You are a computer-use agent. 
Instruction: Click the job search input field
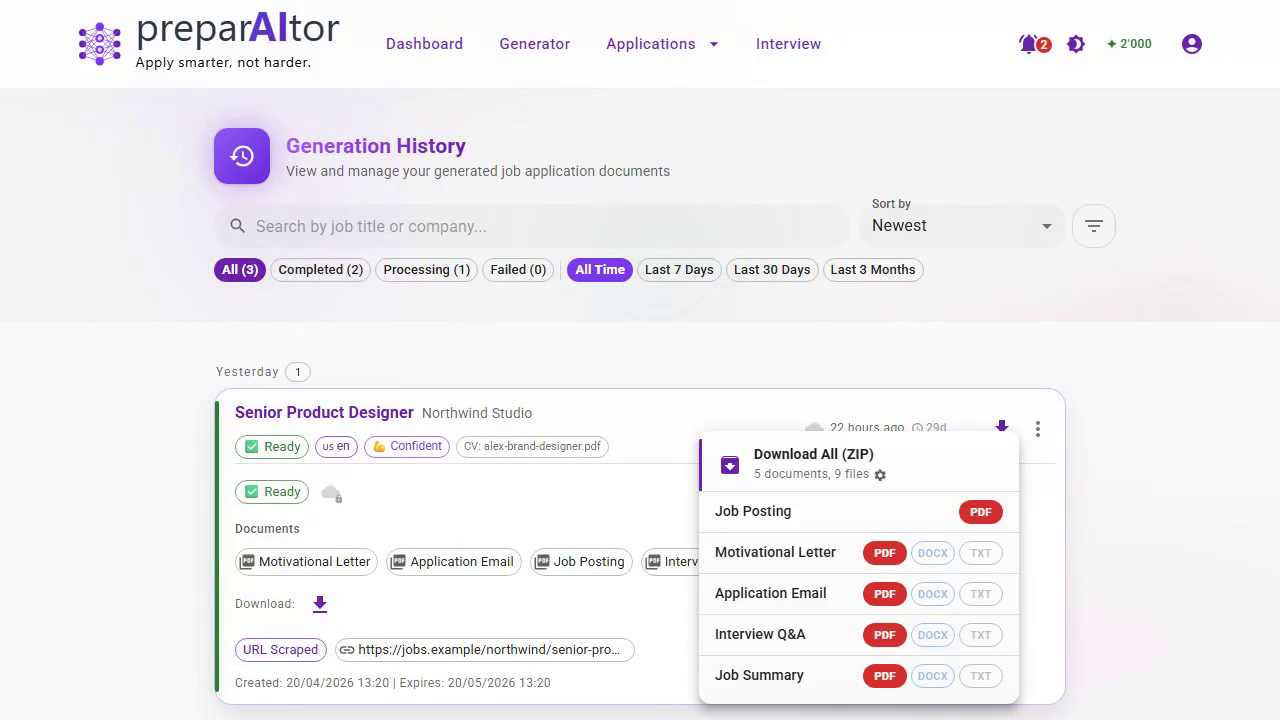coord(540,227)
